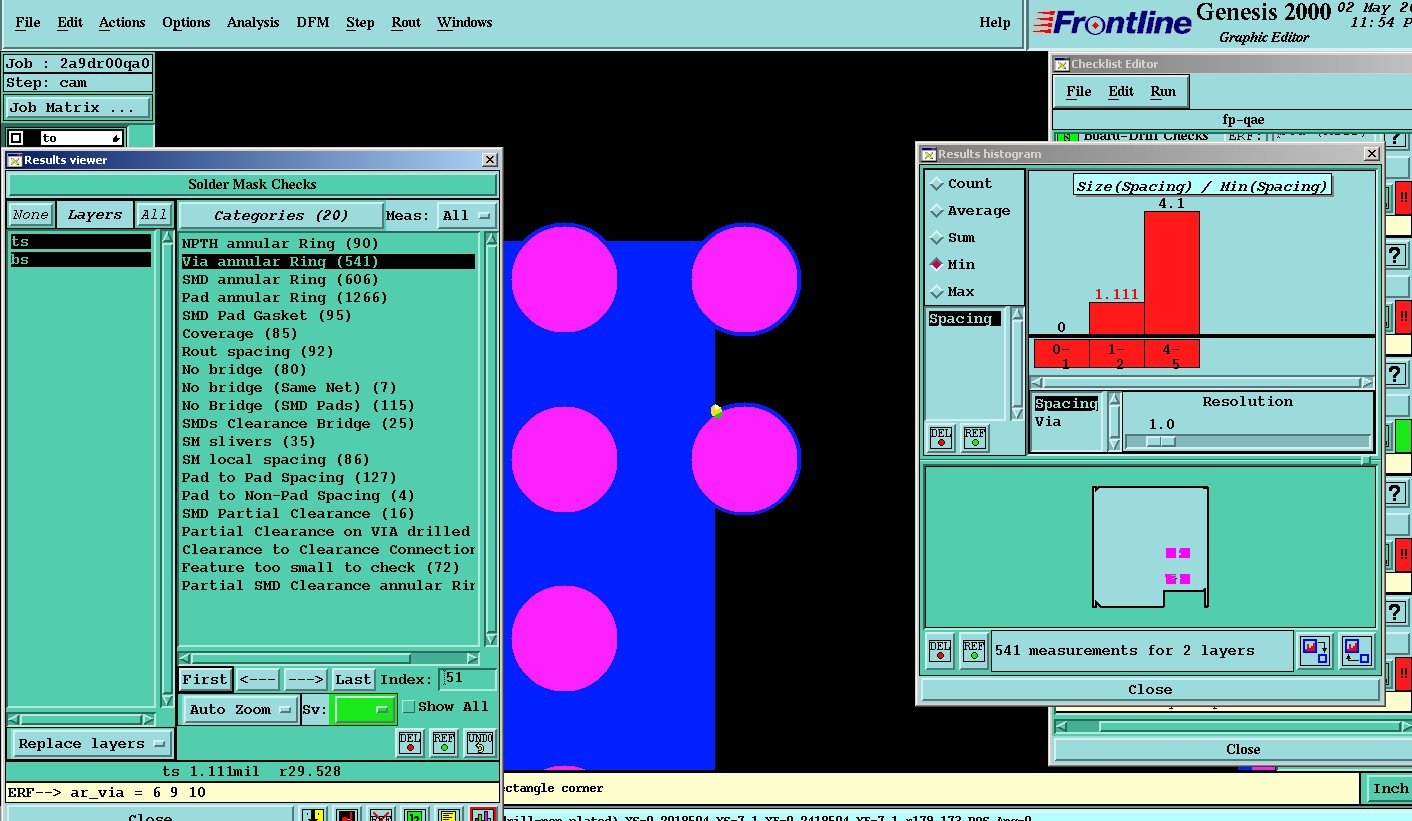This screenshot has width=1412, height=821.
Task: Click the Job Matrix ... button
Action: pos(79,107)
